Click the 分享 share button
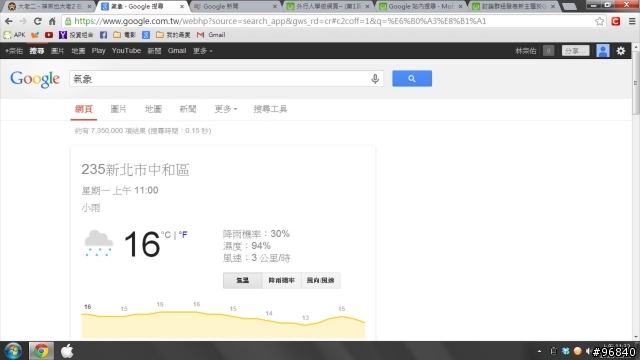 click(x=576, y=51)
